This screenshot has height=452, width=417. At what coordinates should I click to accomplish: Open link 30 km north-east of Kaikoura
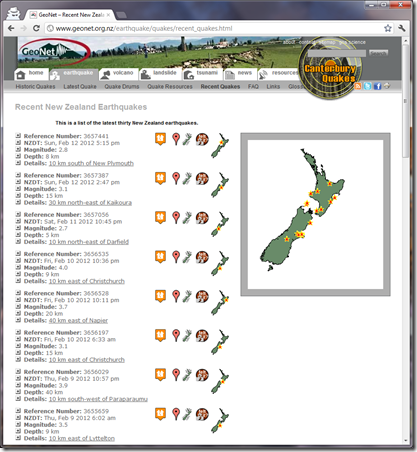[90, 203]
